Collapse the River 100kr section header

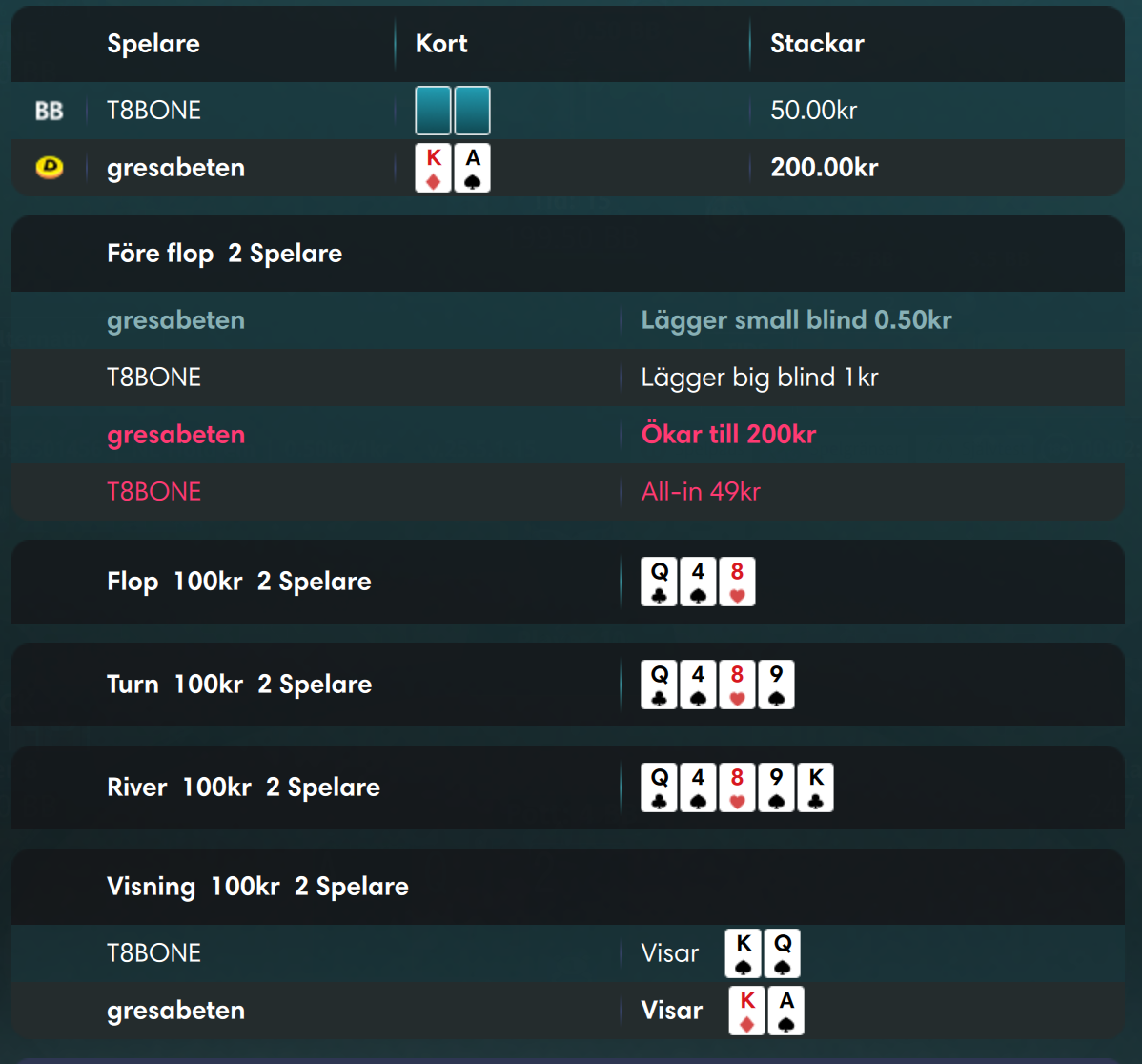568,788
